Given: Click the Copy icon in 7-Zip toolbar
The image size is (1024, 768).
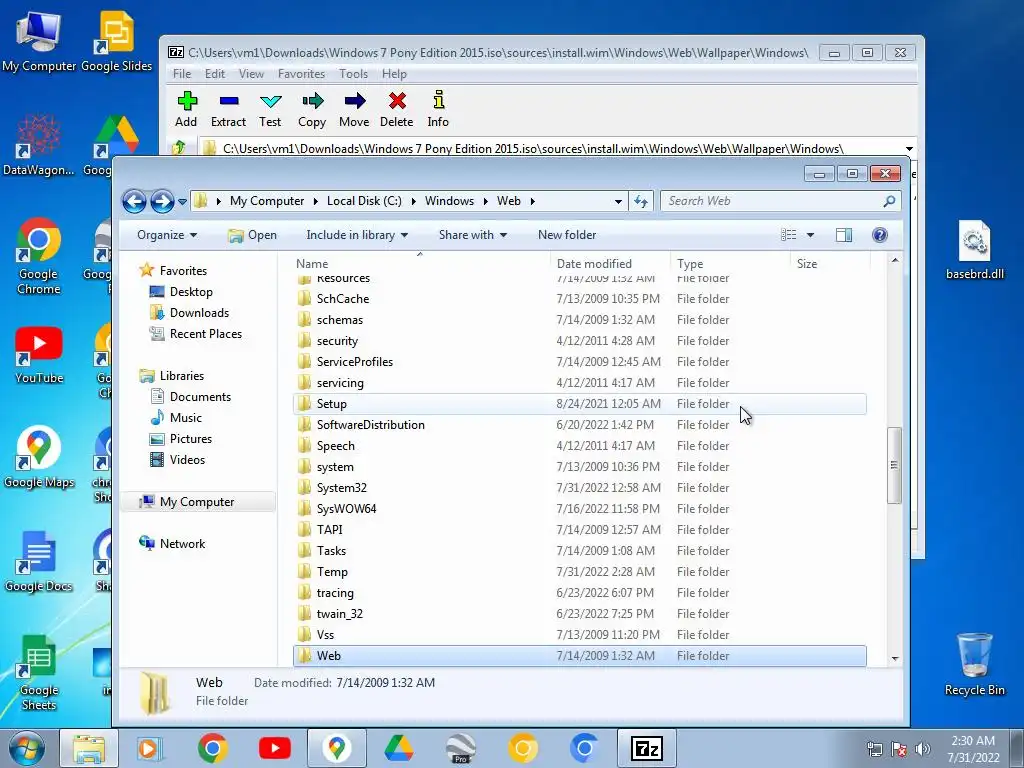Looking at the screenshot, I should [312, 109].
